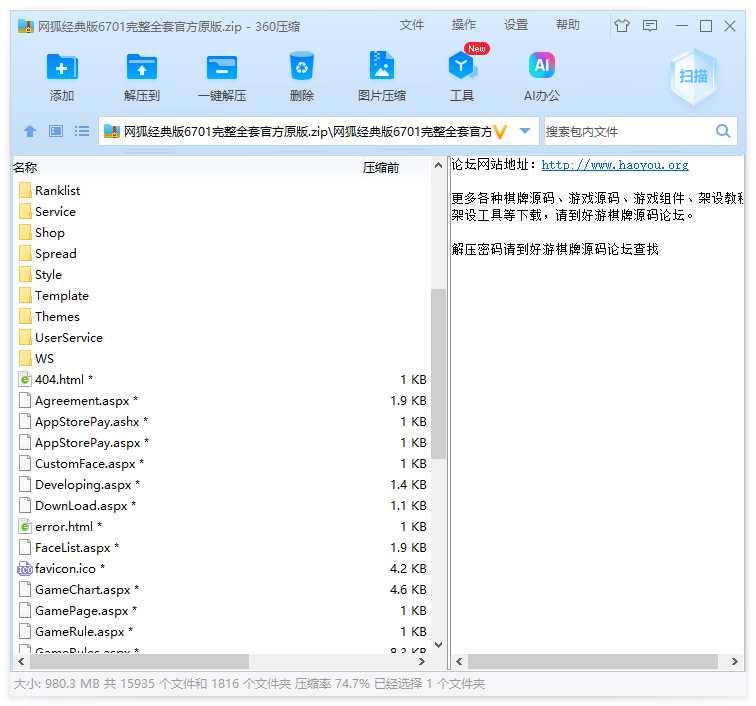Go up one folder level arrow

coord(30,131)
